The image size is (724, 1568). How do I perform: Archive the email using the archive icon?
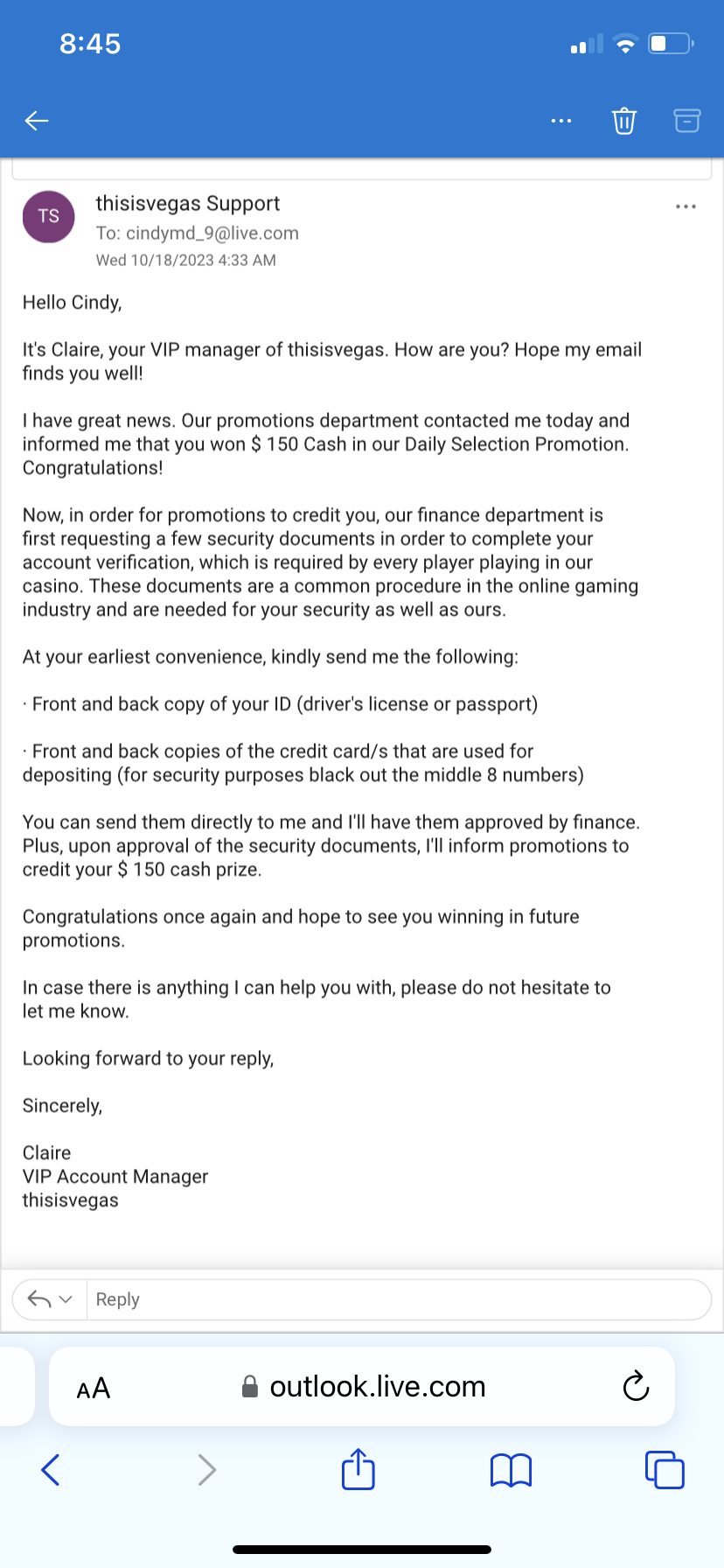pos(687,121)
